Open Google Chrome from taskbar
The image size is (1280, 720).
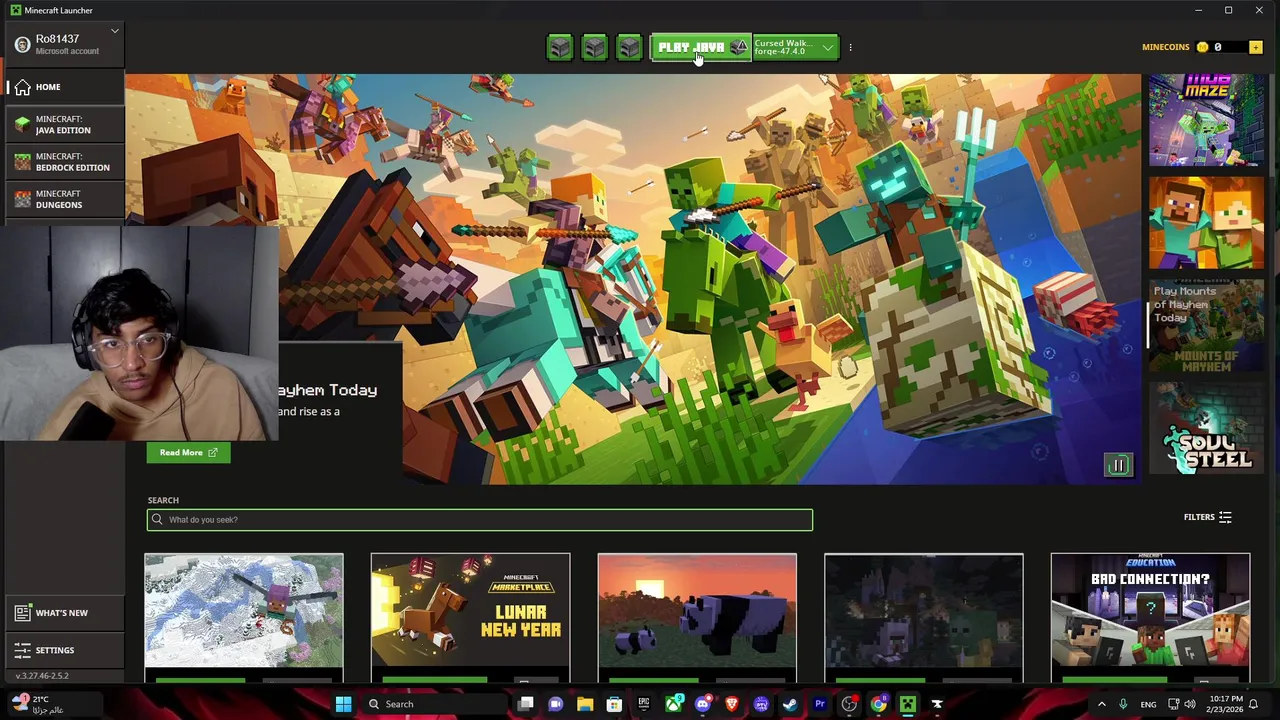[878, 704]
